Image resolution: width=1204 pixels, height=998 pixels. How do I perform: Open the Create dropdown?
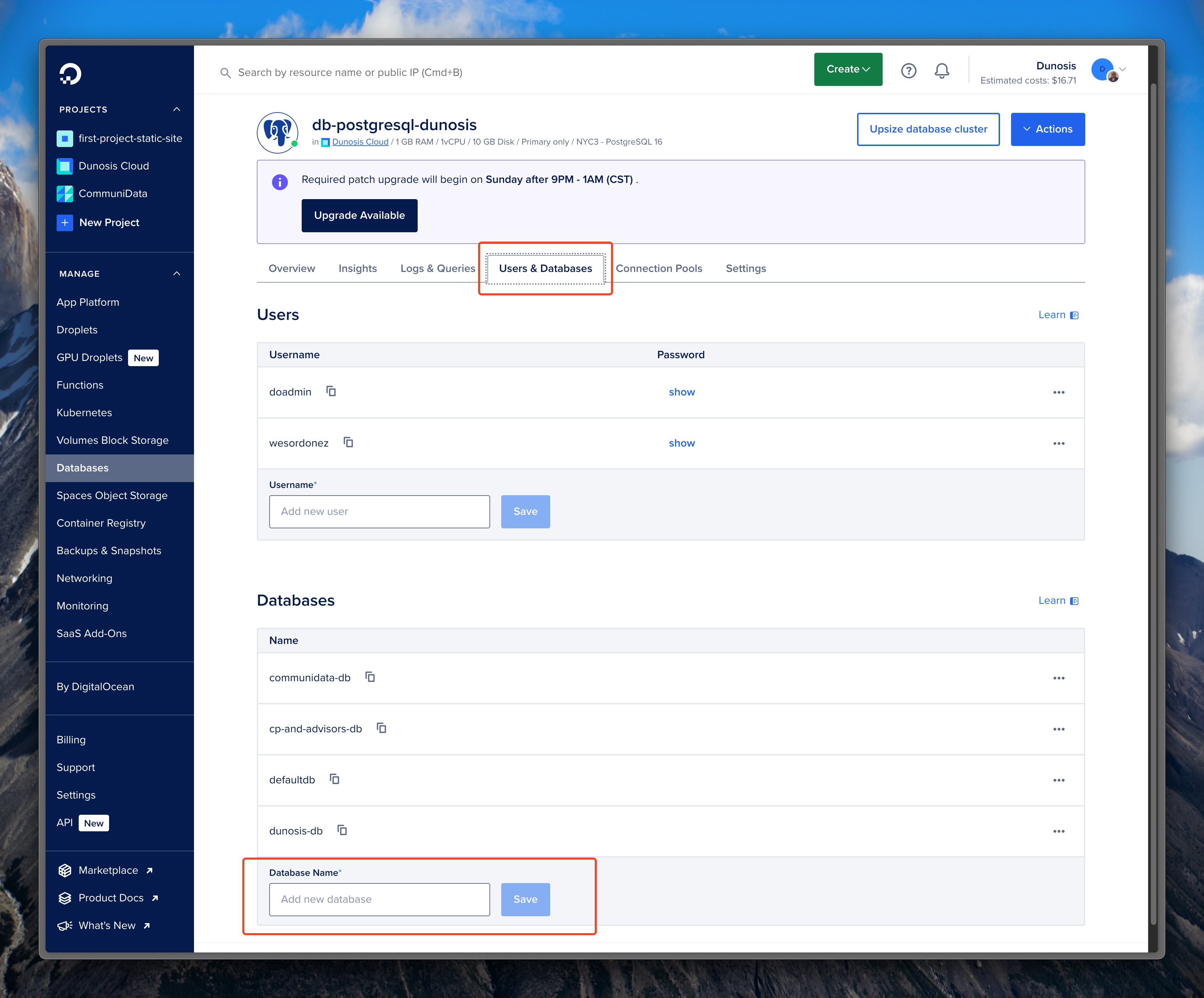847,69
